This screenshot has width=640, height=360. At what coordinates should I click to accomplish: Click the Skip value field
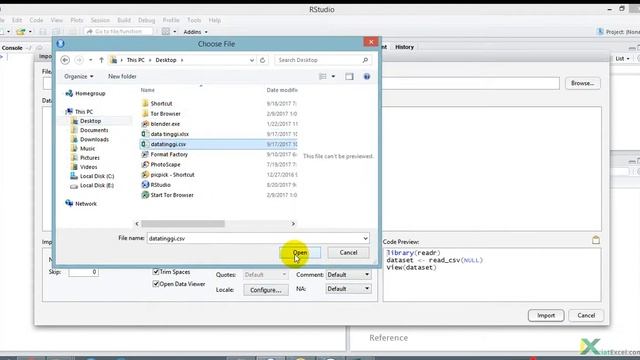pos(83,272)
